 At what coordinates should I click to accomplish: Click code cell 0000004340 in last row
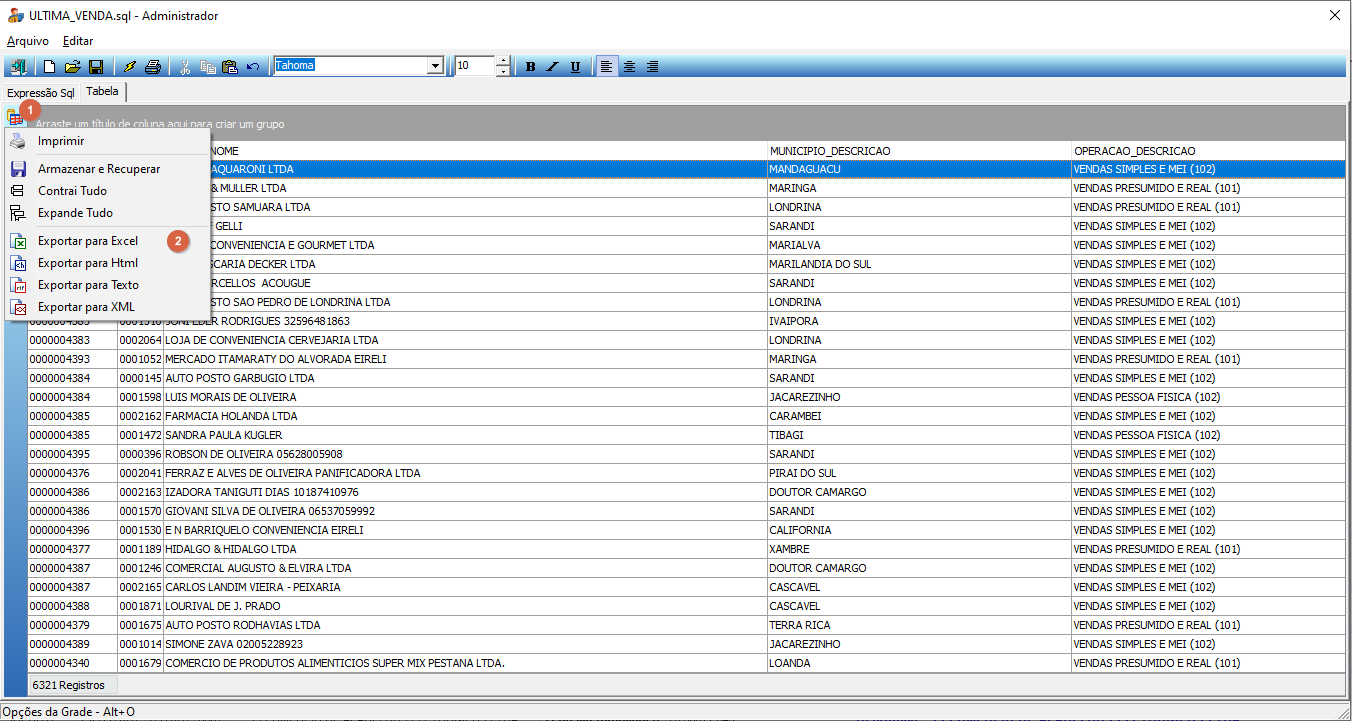[x=72, y=664]
